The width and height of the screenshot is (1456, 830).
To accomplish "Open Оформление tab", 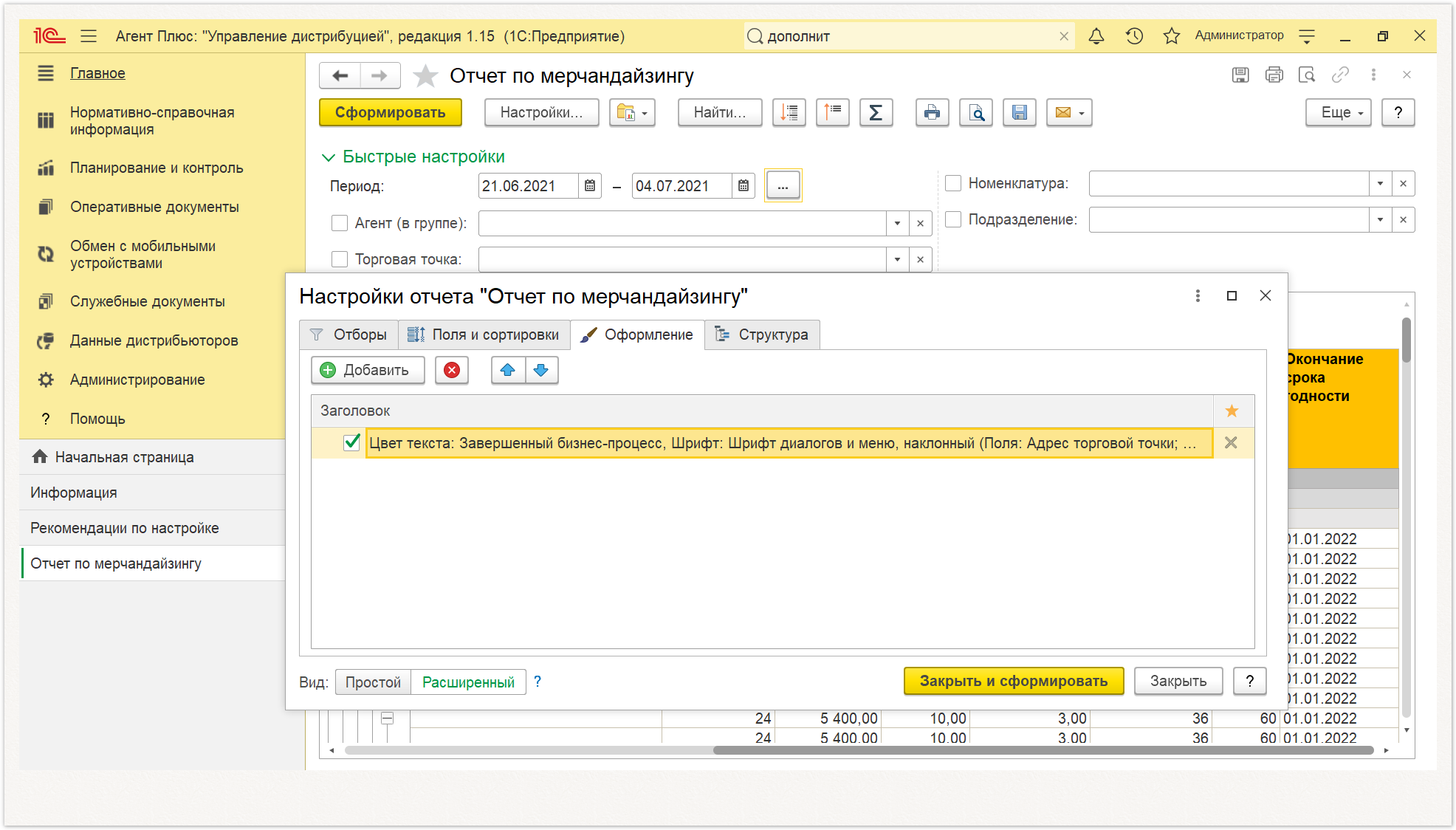I will [637, 335].
